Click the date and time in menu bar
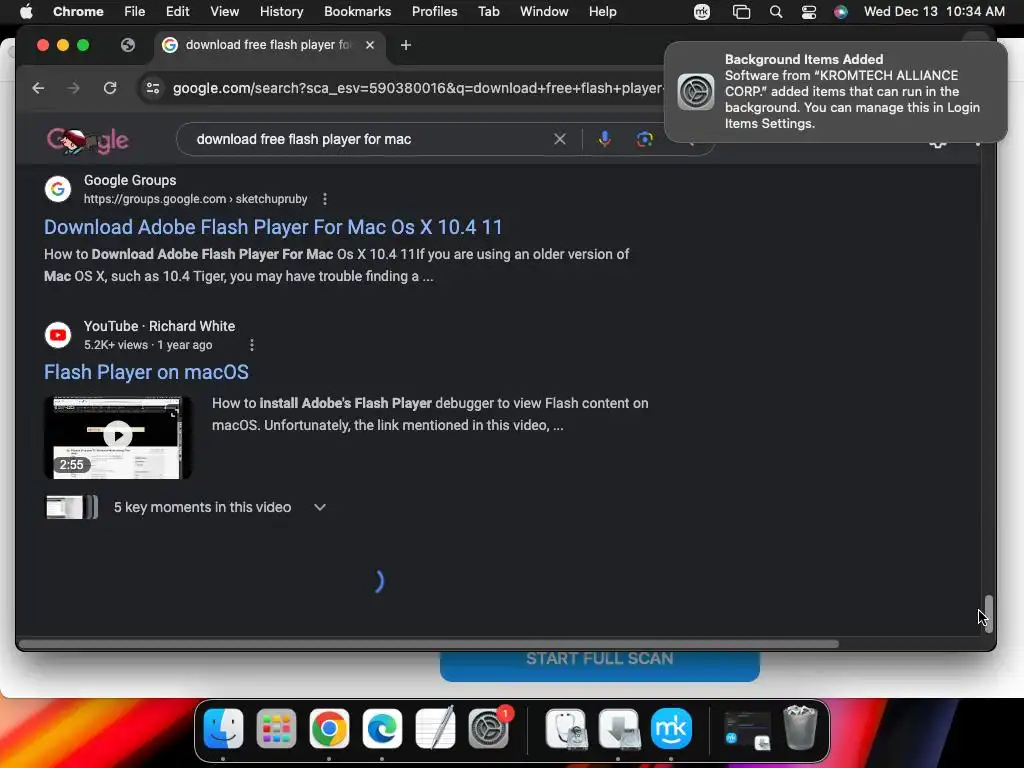This screenshot has width=1024, height=768. click(934, 11)
